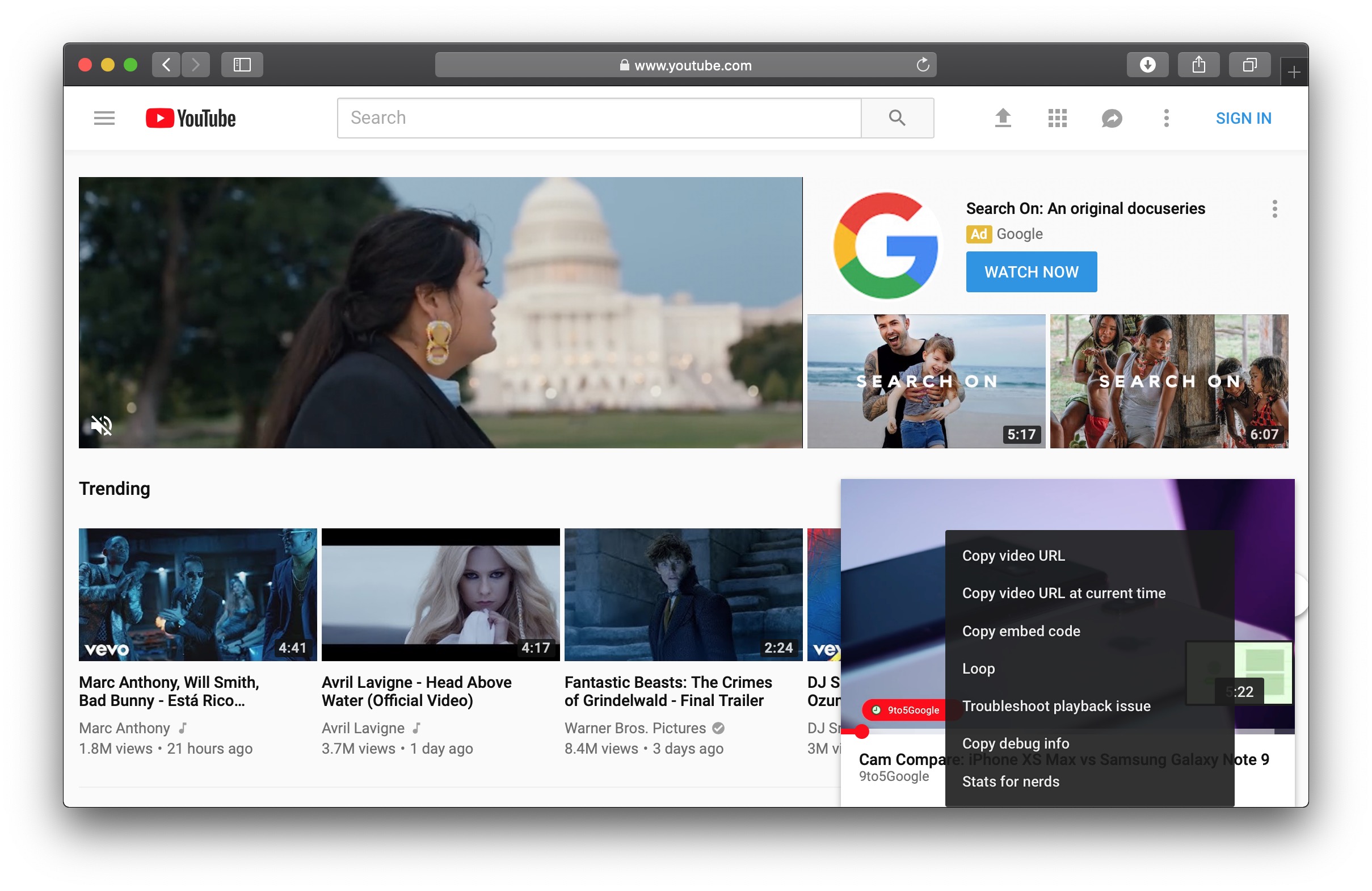Expand the hamburger guide menu
The height and width of the screenshot is (891, 1372).
(104, 117)
